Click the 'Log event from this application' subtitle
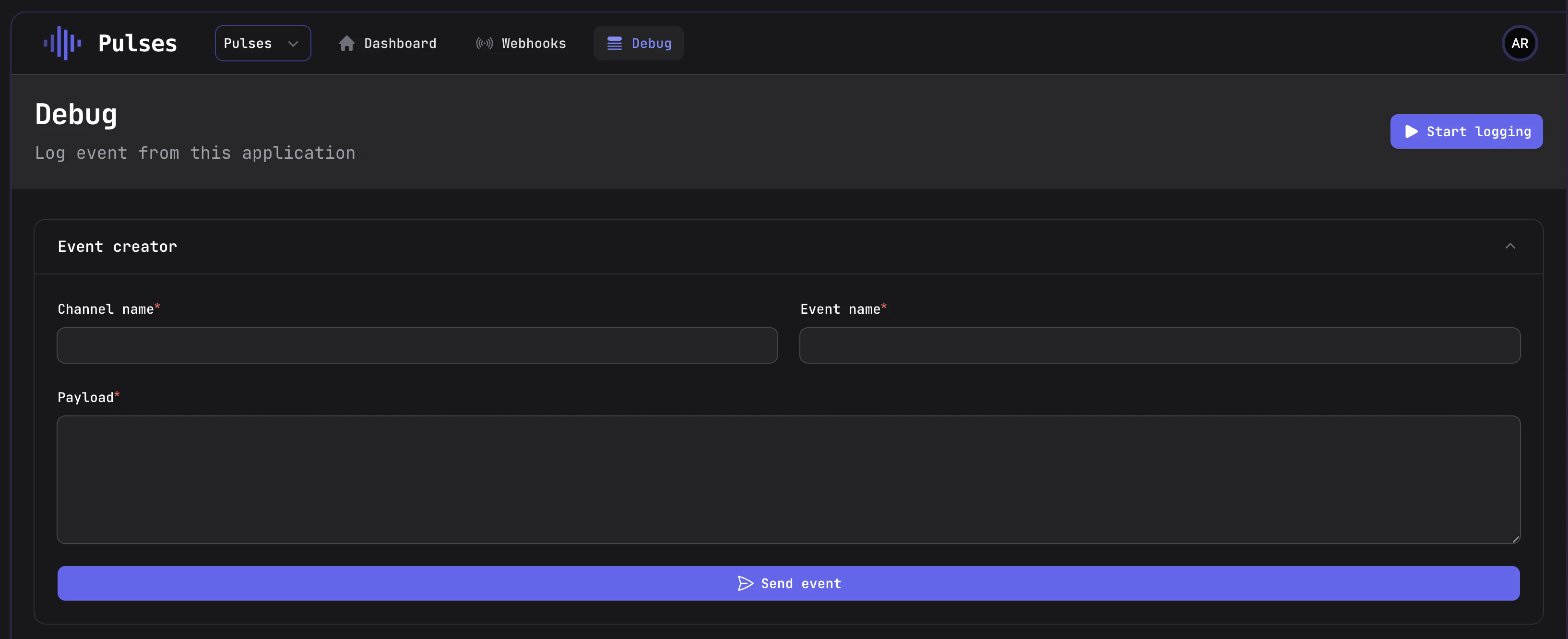The width and height of the screenshot is (1568, 639). point(195,153)
